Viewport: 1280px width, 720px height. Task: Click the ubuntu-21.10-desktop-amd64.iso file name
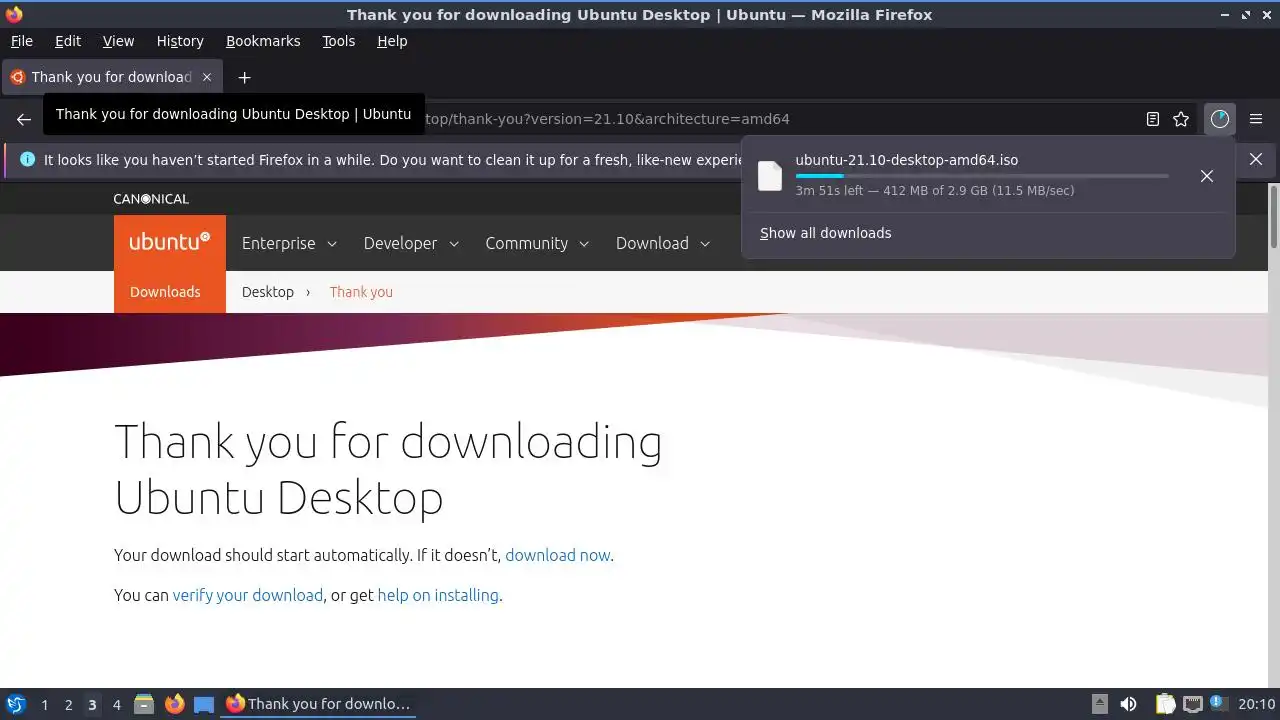[x=907, y=160]
